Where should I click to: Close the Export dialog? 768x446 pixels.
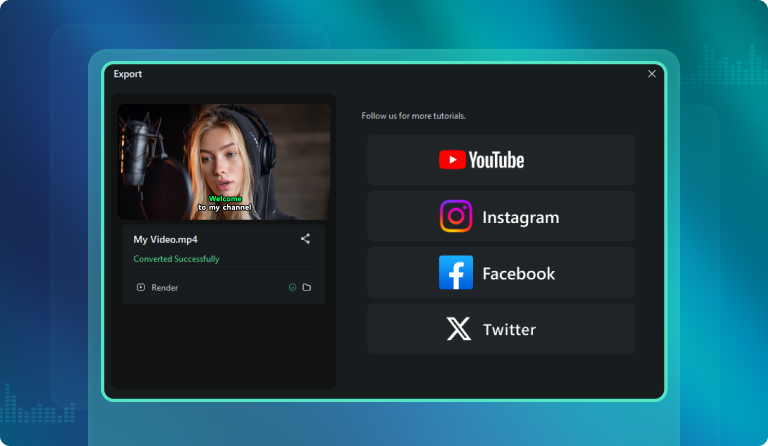pyautogui.click(x=651, y=73)
